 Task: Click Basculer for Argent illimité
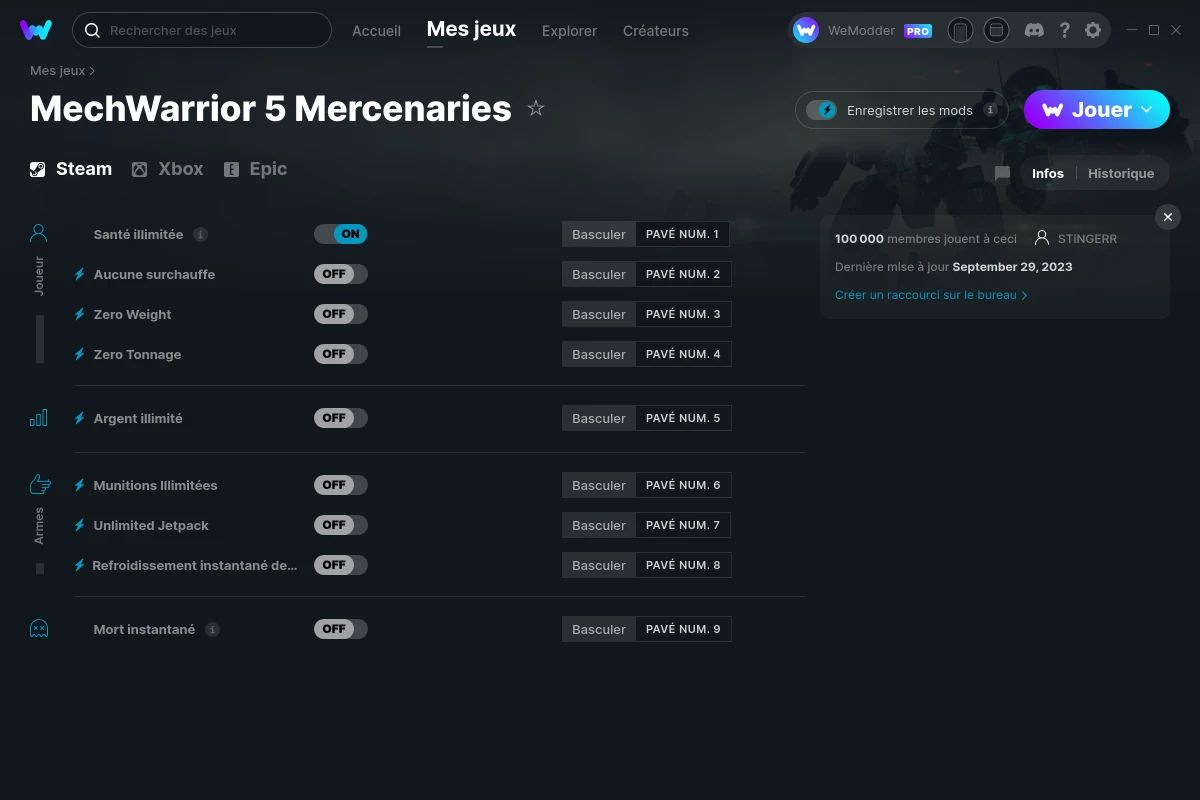599,418
